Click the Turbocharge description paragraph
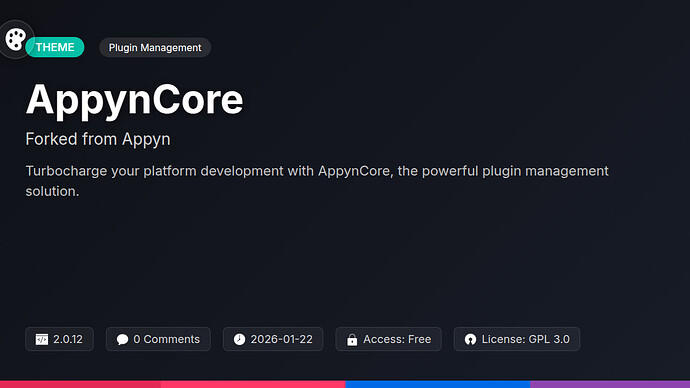Screen dimensions: 690x388 pos(317,181)
